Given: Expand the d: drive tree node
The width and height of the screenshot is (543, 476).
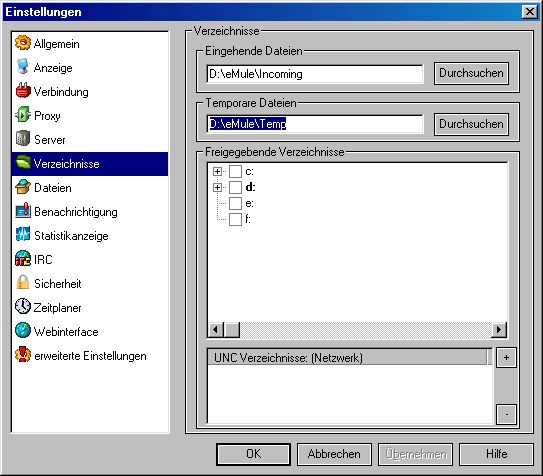Looking at the screenshot, I should (217, 187).
